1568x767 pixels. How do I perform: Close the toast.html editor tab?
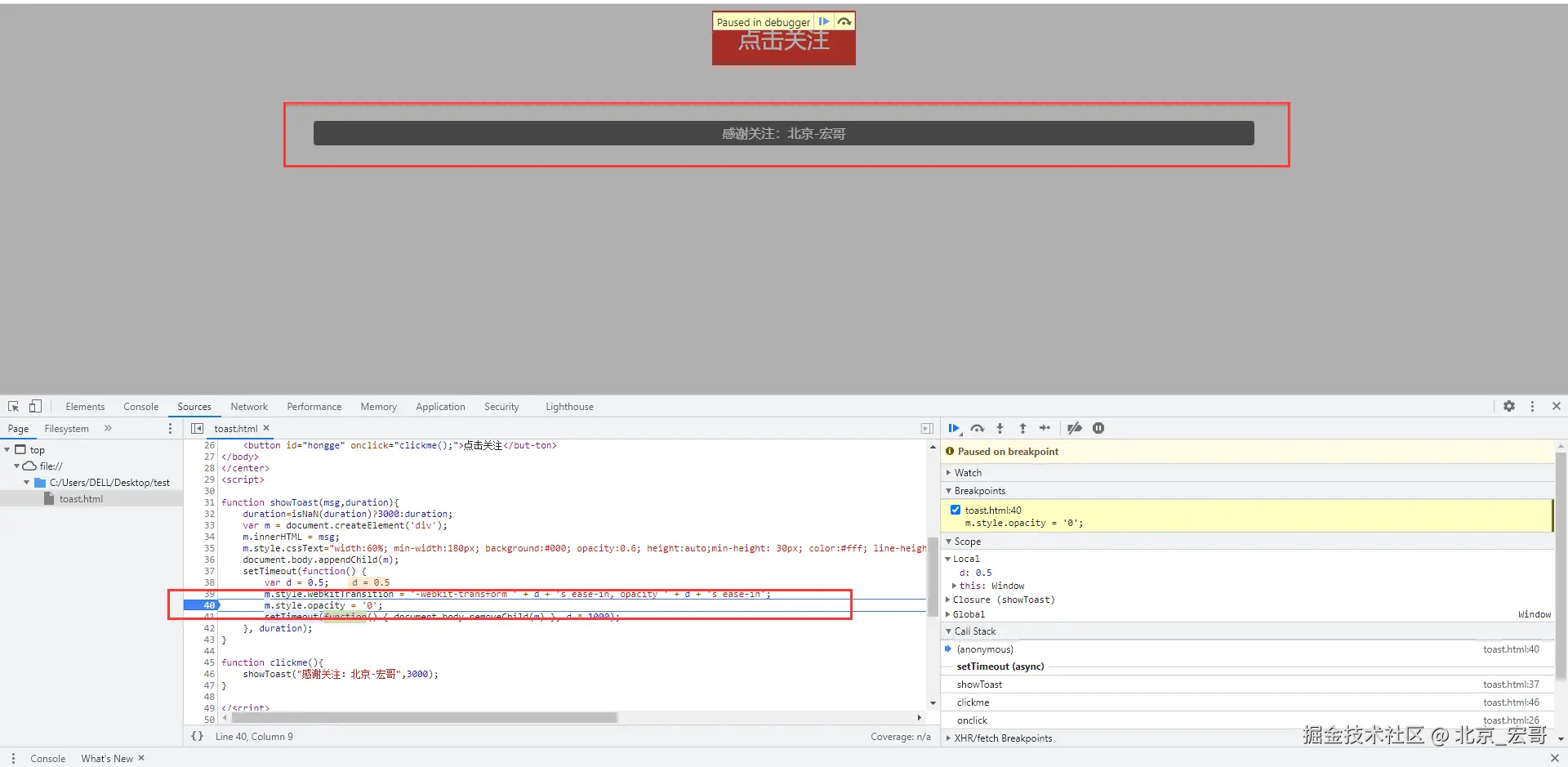tap(266, 428)
